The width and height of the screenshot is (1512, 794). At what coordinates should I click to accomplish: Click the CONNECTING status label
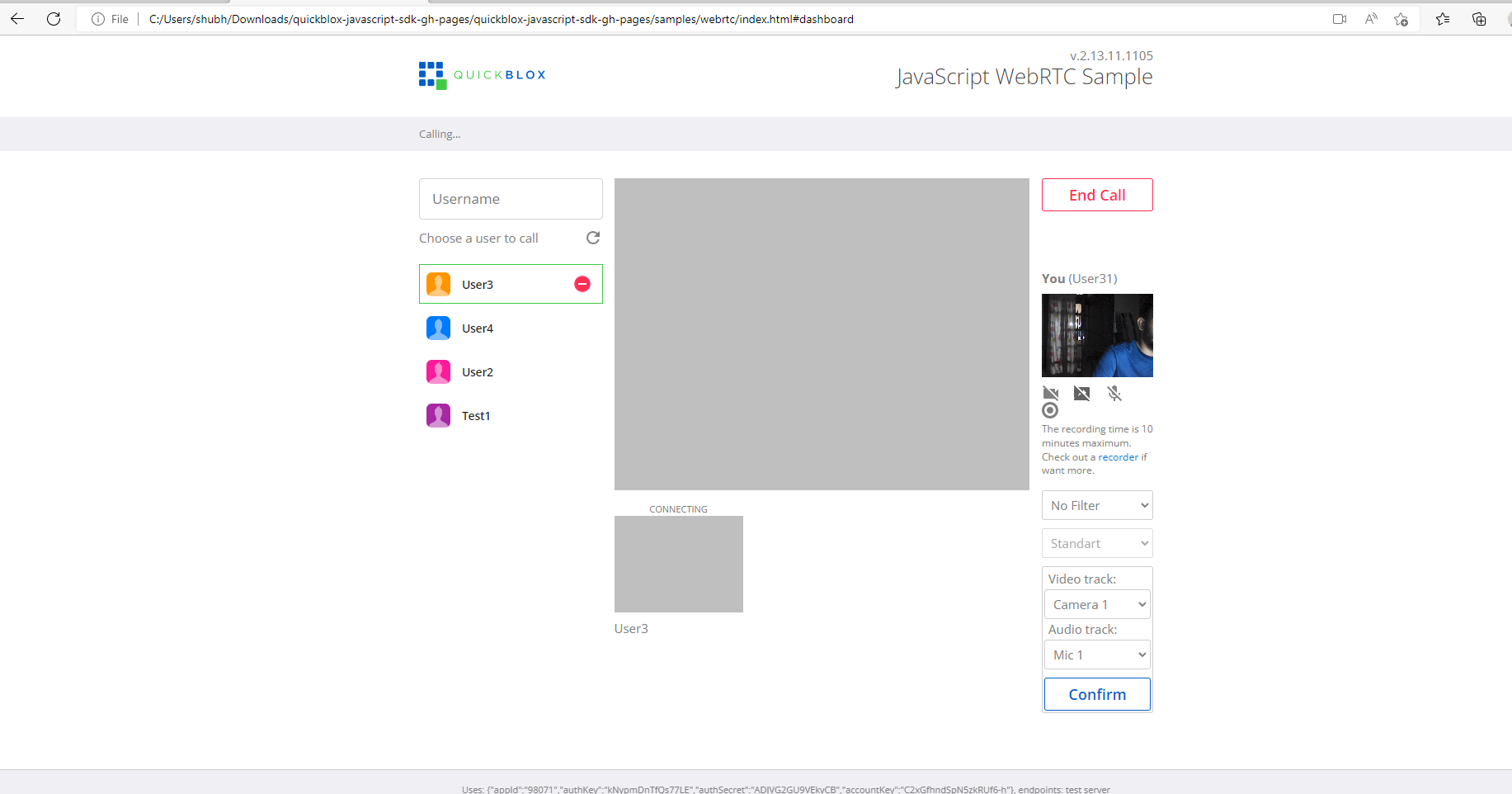[678, 509]
